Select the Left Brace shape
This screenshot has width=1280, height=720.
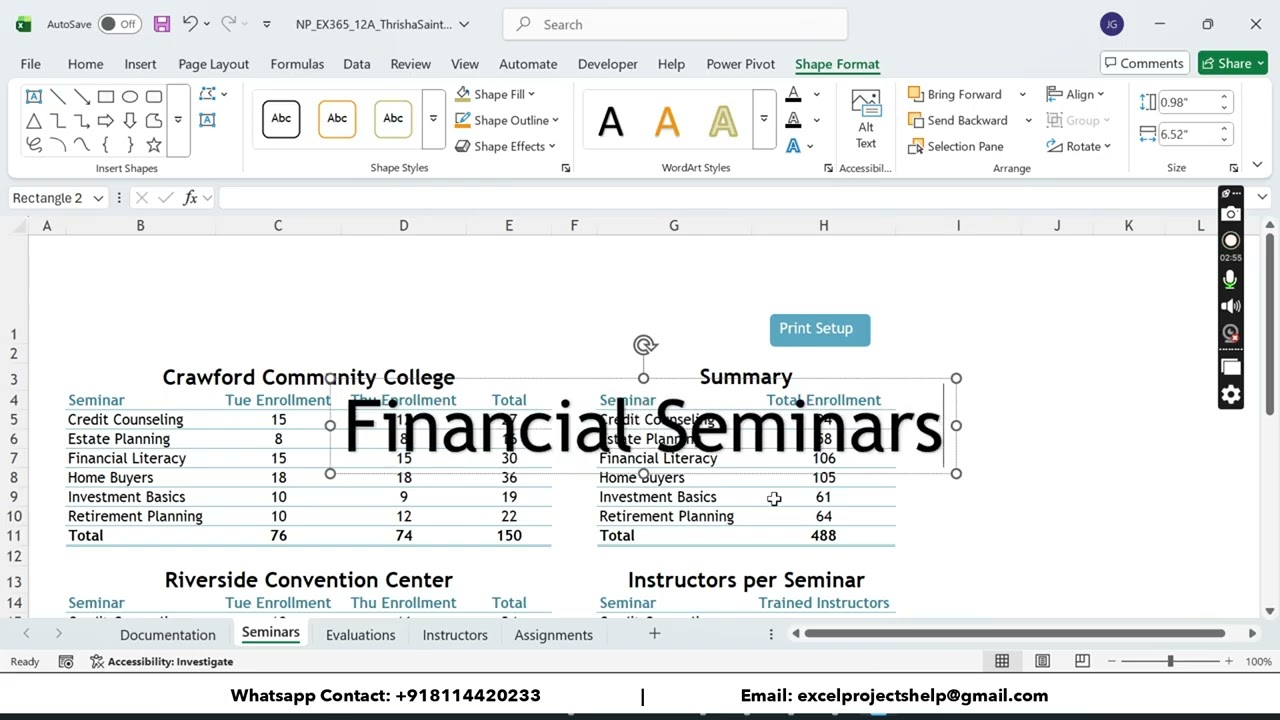click(106, 145)
